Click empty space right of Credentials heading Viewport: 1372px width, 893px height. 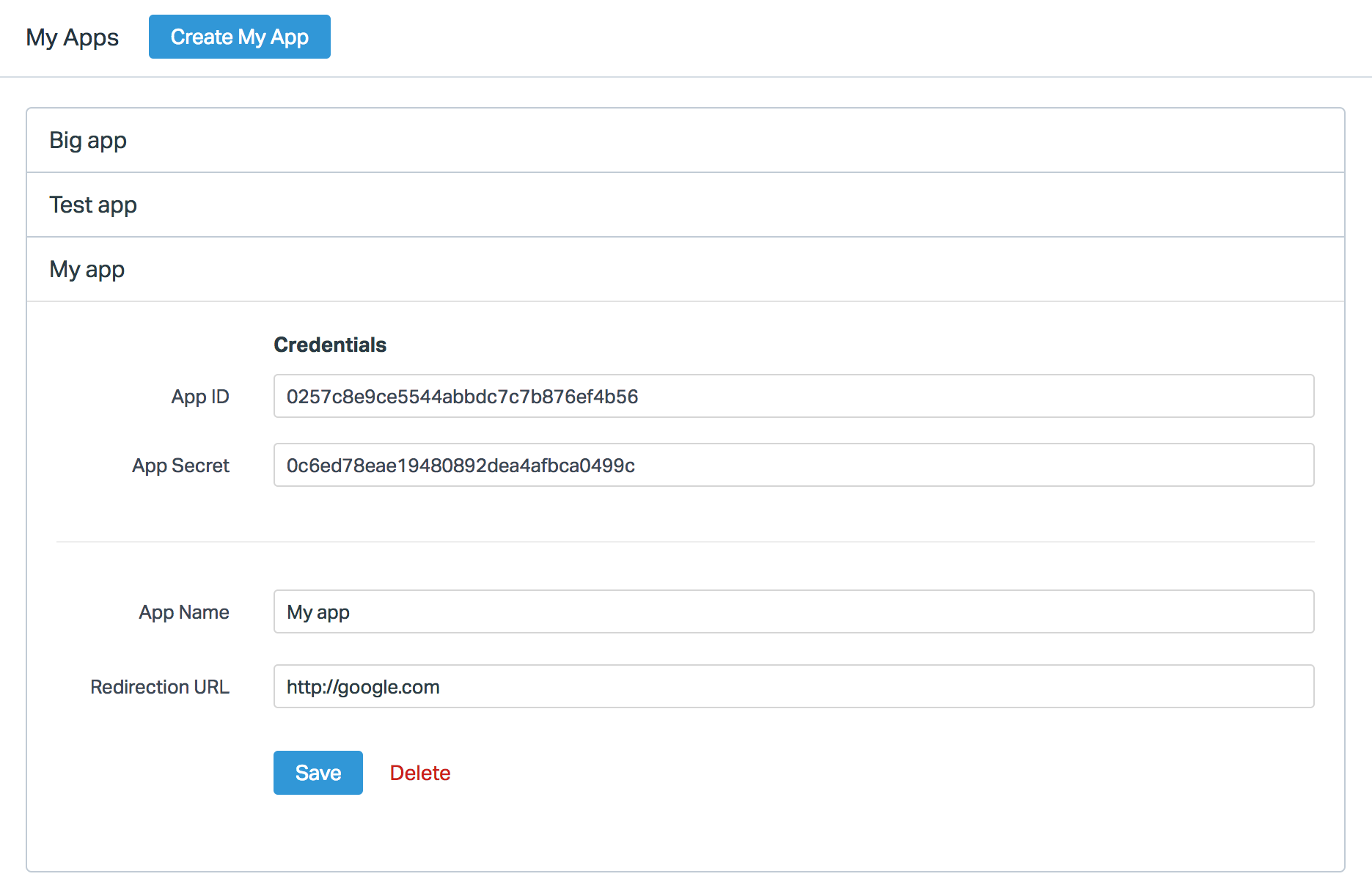807,345
